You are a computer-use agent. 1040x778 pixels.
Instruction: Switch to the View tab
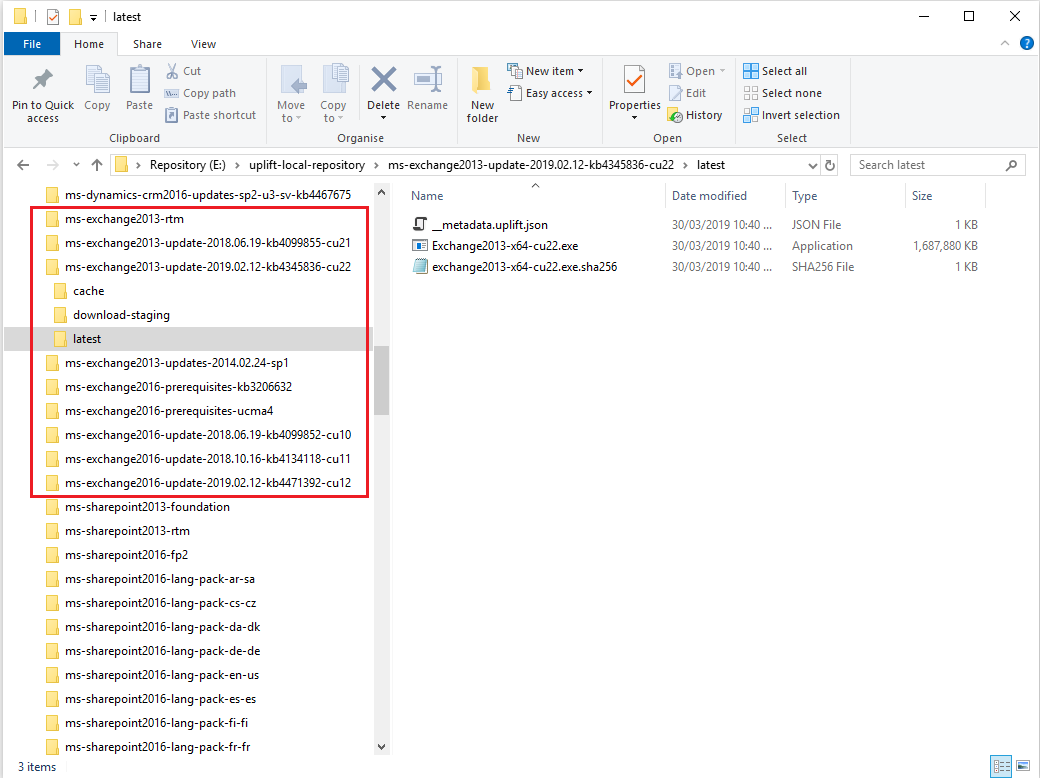[x=203, y=43]
